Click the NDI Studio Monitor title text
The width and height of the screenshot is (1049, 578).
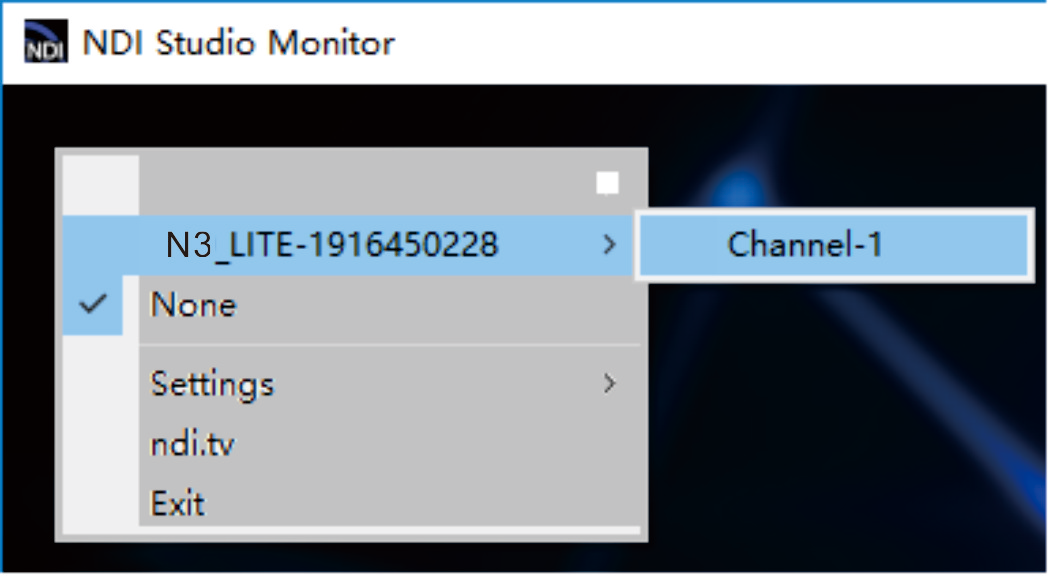pyautogui.click(x=238, y=43)
